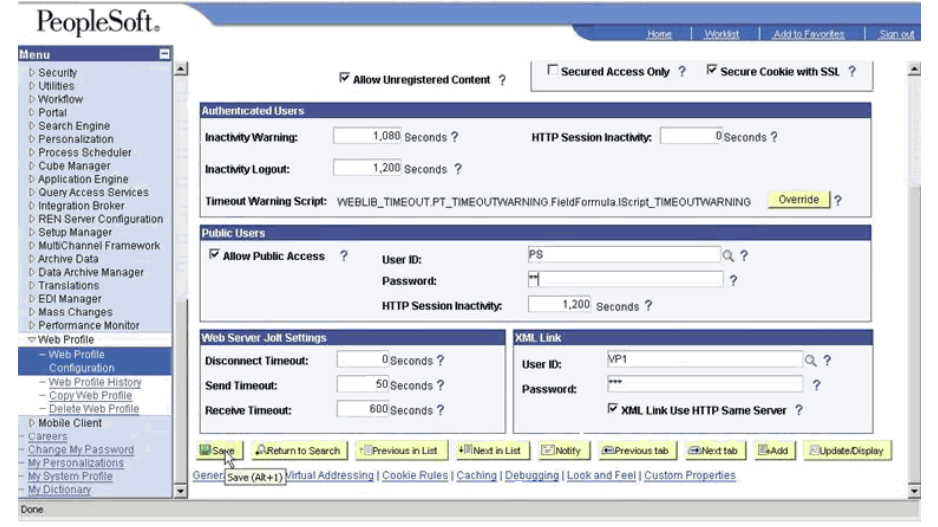The height and width of the screenshot is (527, 938).
Task: Open the Debugging tab link
Action: pyautogui.click(x=532, y=475)
